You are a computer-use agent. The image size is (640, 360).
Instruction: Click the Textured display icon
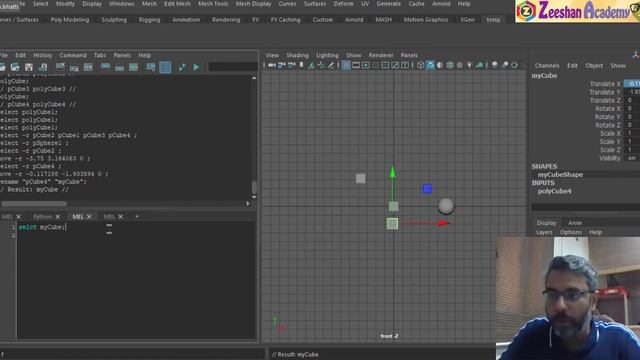coord(460,65)
